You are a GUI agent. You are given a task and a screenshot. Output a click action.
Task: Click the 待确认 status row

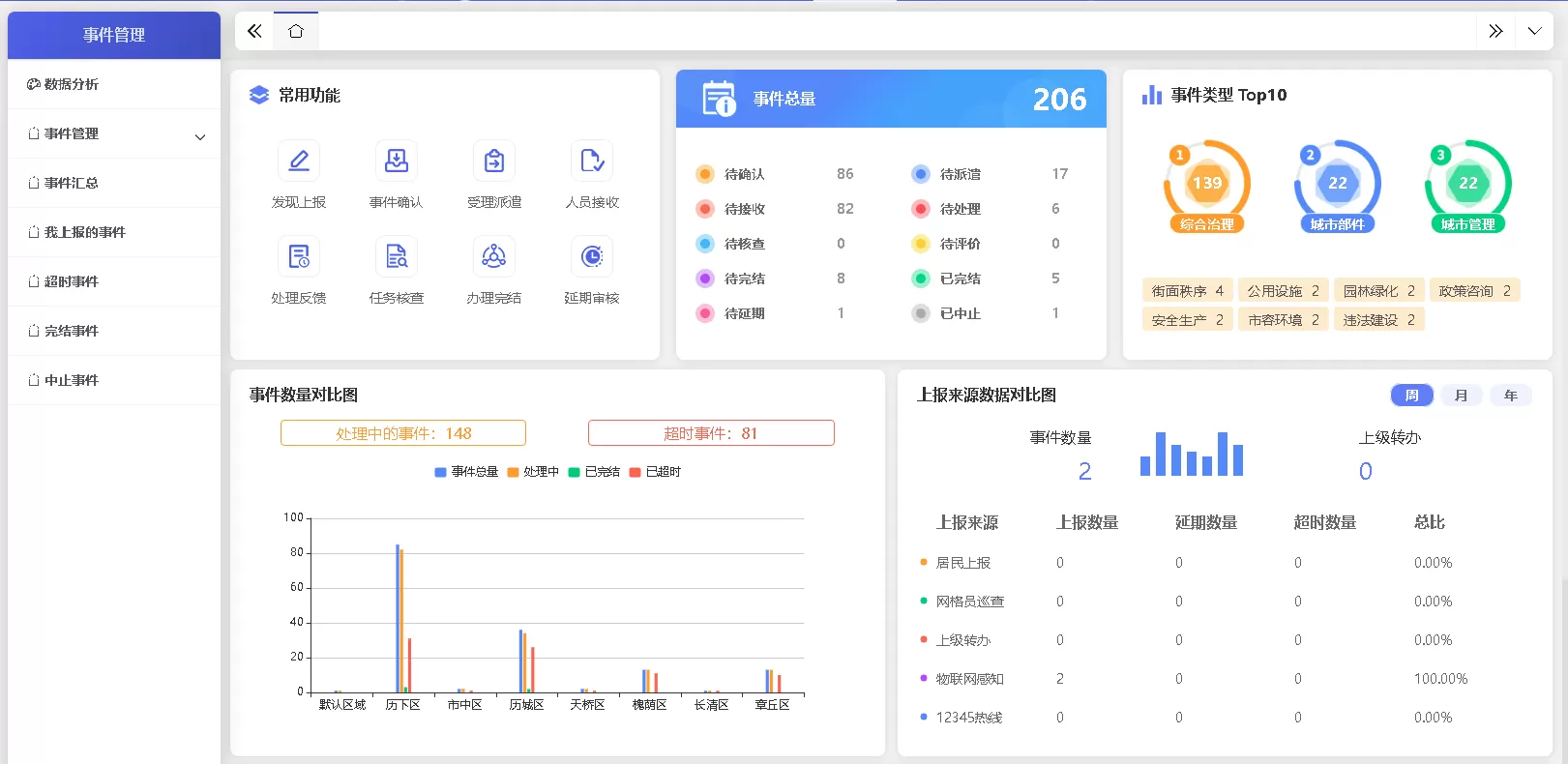pyautogui.click(x=776, y=174)
